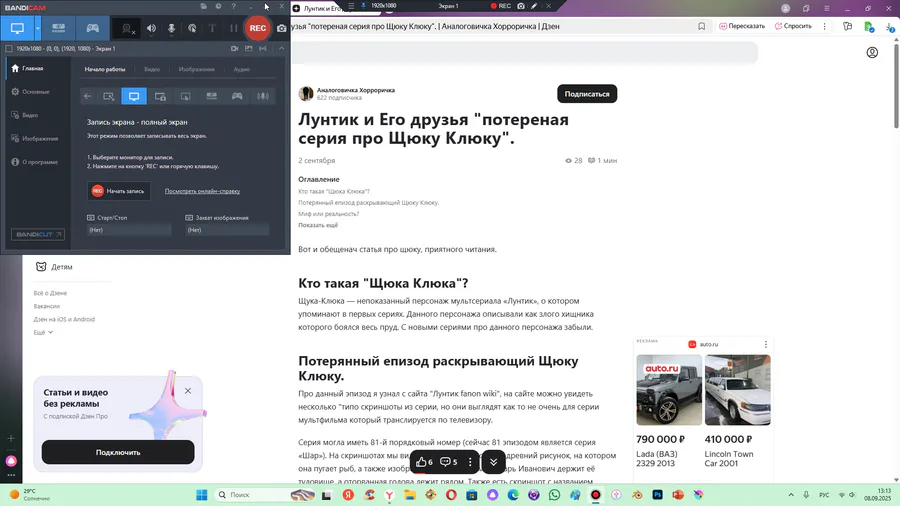The image size is (900, 506).
Task: Select Bandicam screen recording mode button
Action: point(17,28)
